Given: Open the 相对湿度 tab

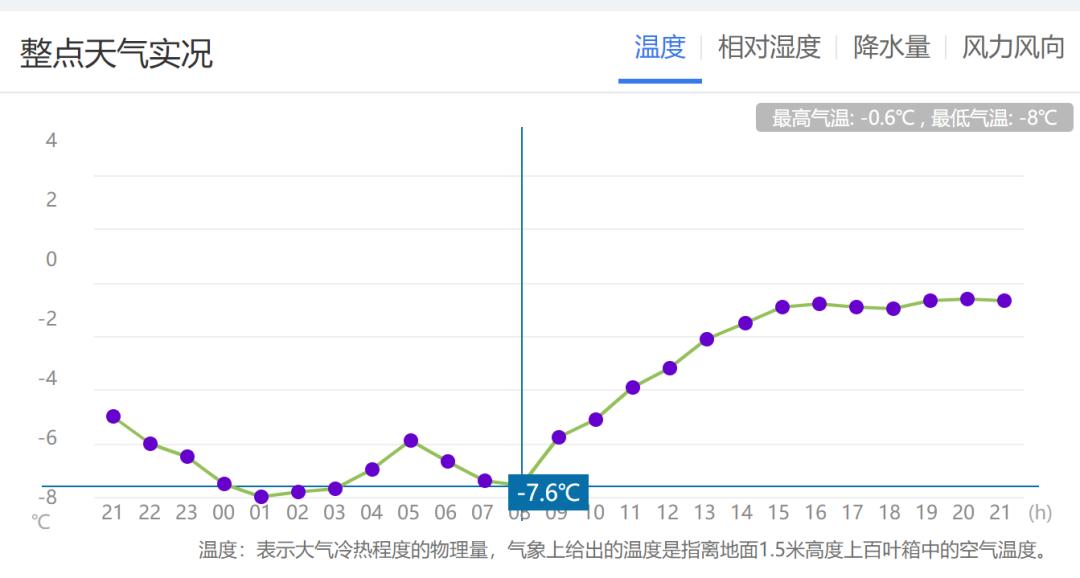Looking at the screenshot, I should tap(768, 47).
